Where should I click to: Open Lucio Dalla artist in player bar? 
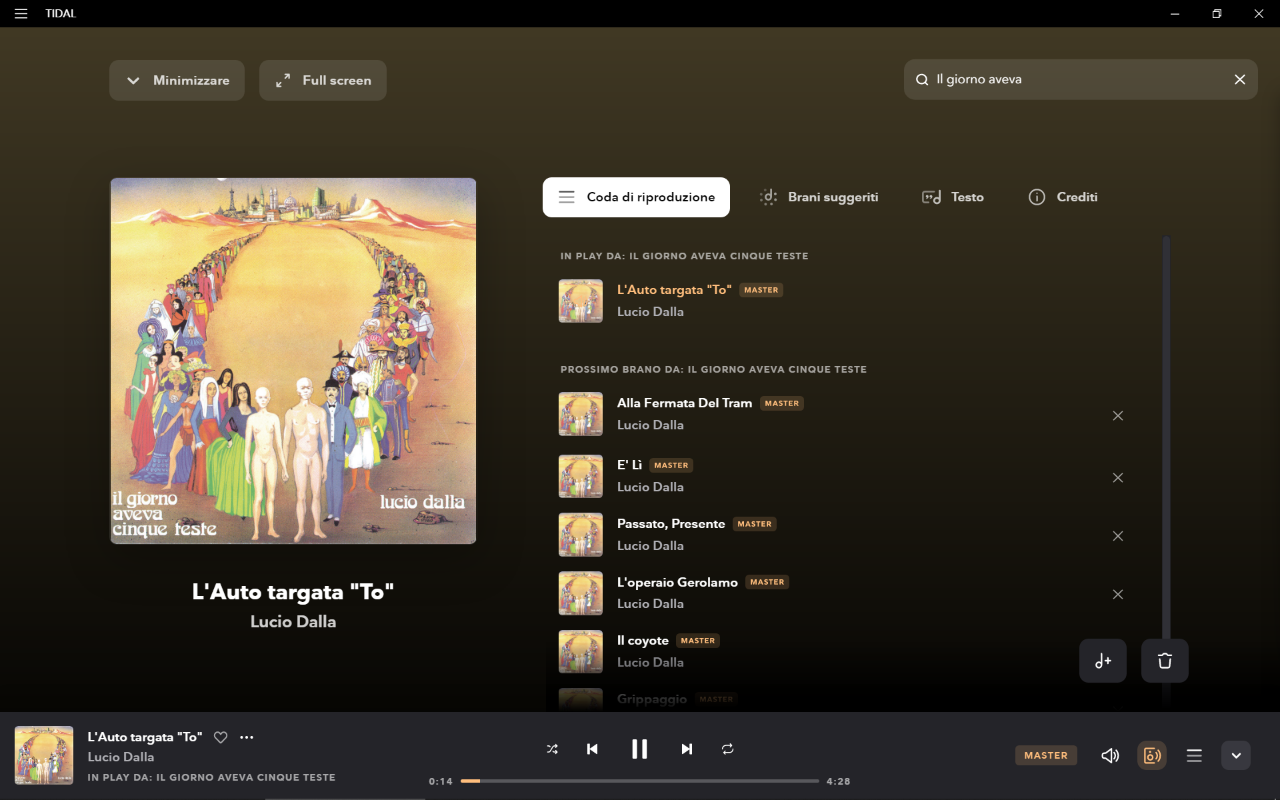[121, 757]
